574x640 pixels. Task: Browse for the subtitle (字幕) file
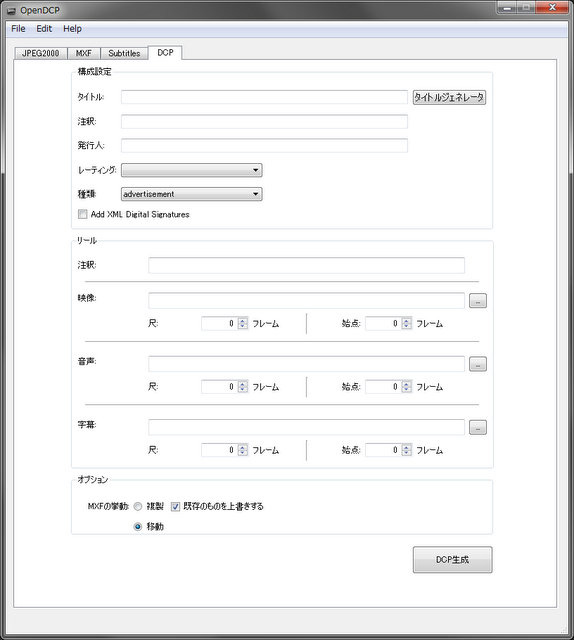[x=478, y=427]
